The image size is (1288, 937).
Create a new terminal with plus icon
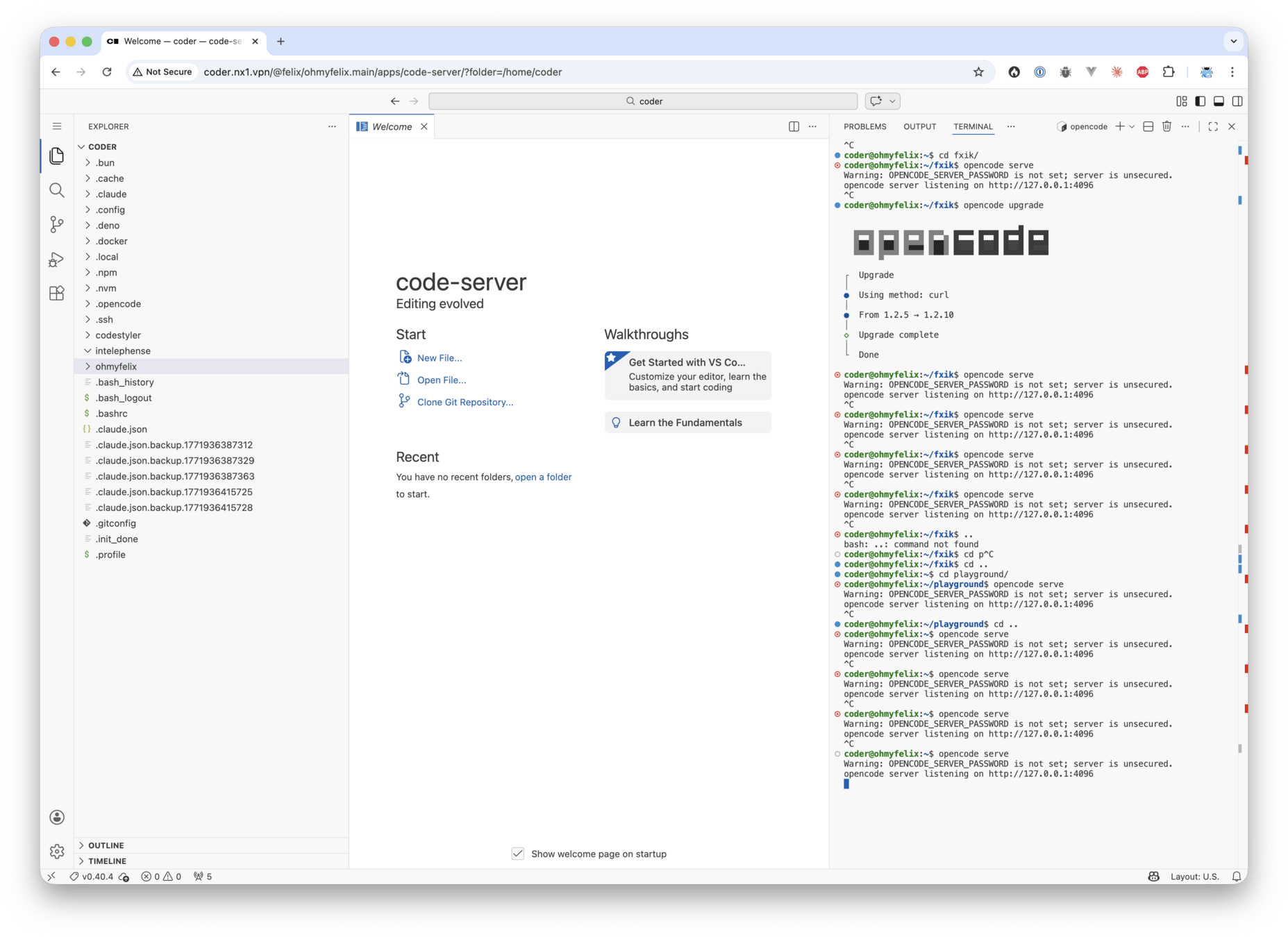tap(1119, 126)
